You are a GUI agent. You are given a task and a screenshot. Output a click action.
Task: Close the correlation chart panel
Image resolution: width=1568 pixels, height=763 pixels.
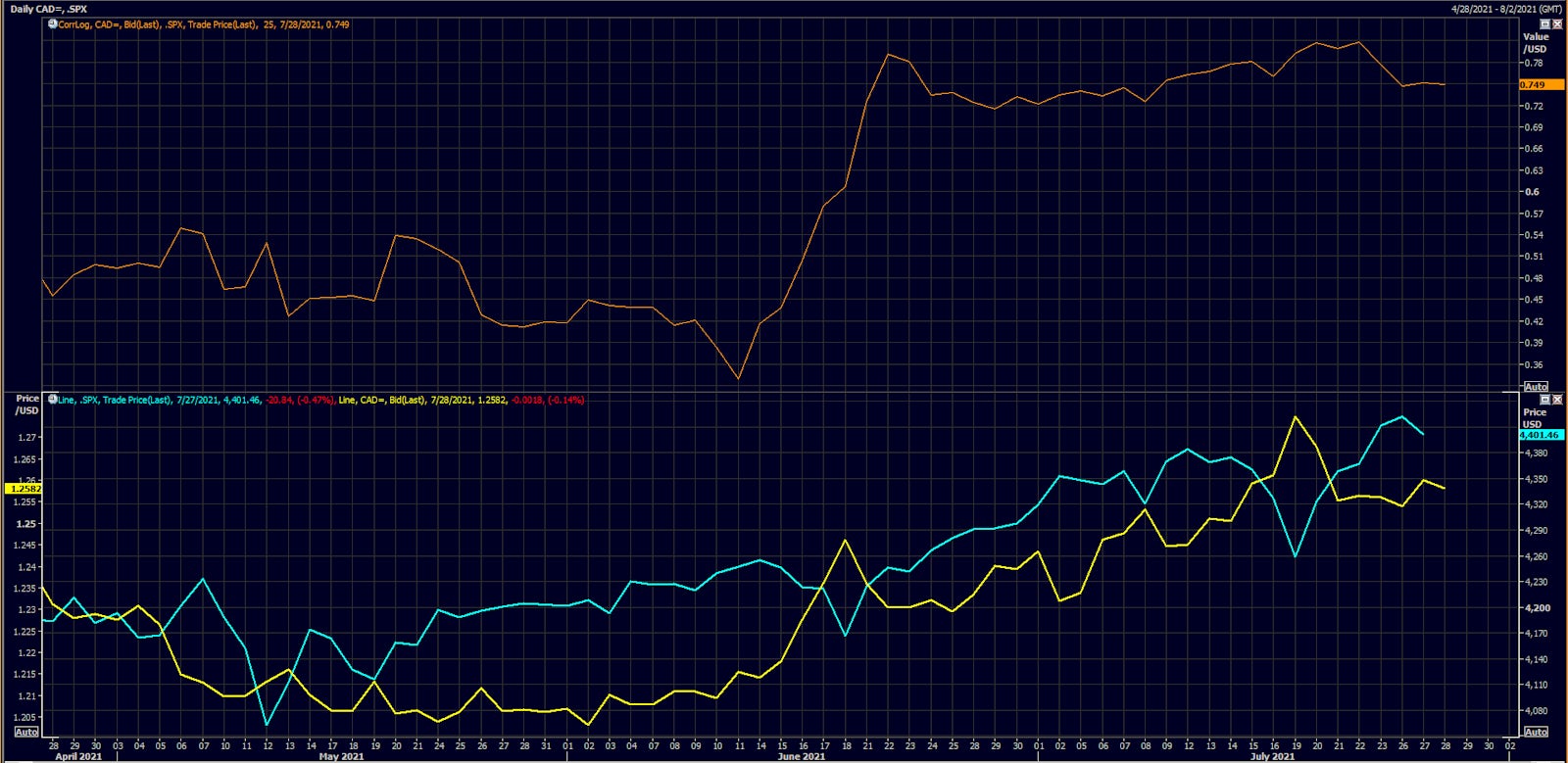coord(1557,24)
